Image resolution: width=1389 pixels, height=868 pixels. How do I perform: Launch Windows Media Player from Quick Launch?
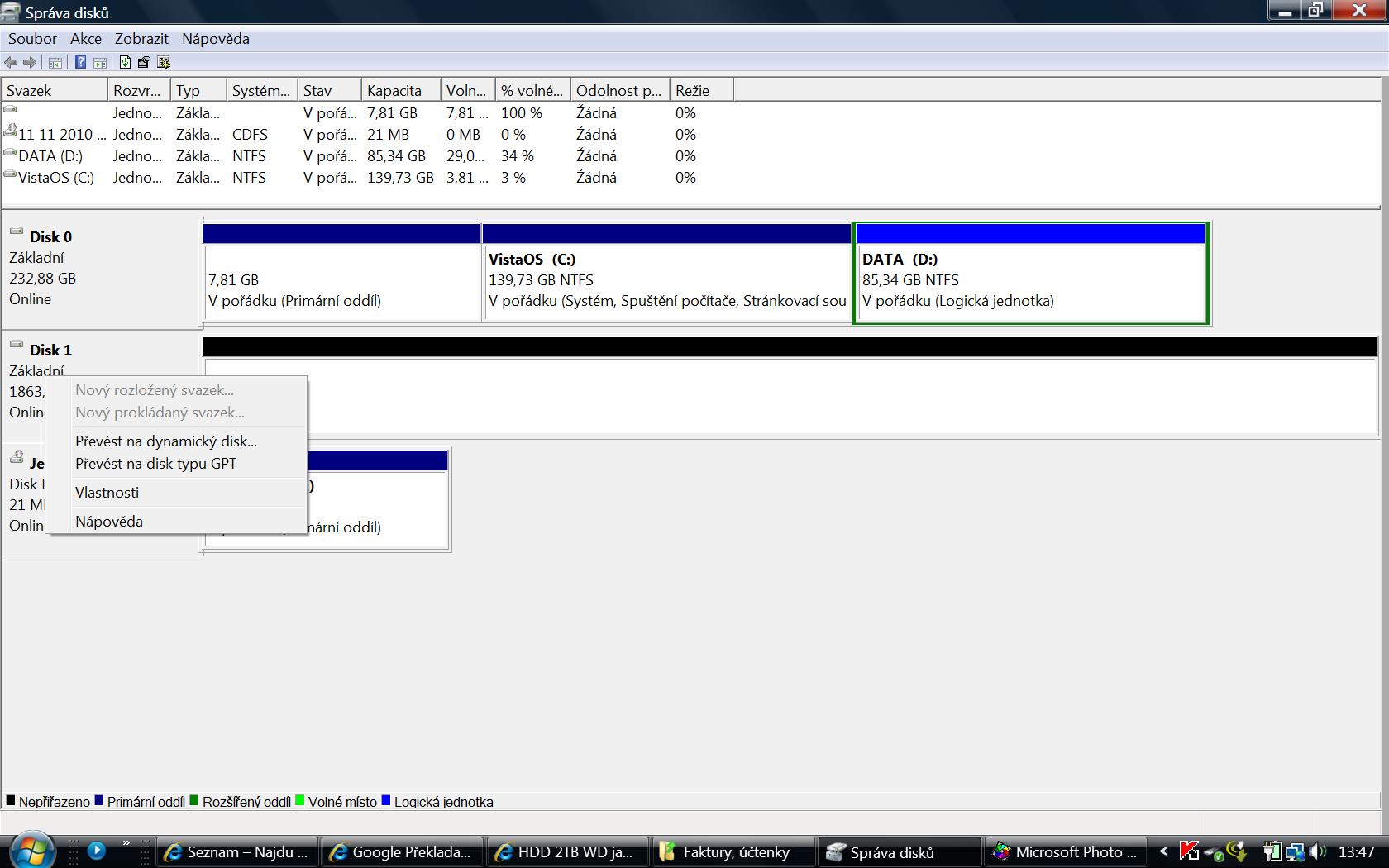coord(96,850)
